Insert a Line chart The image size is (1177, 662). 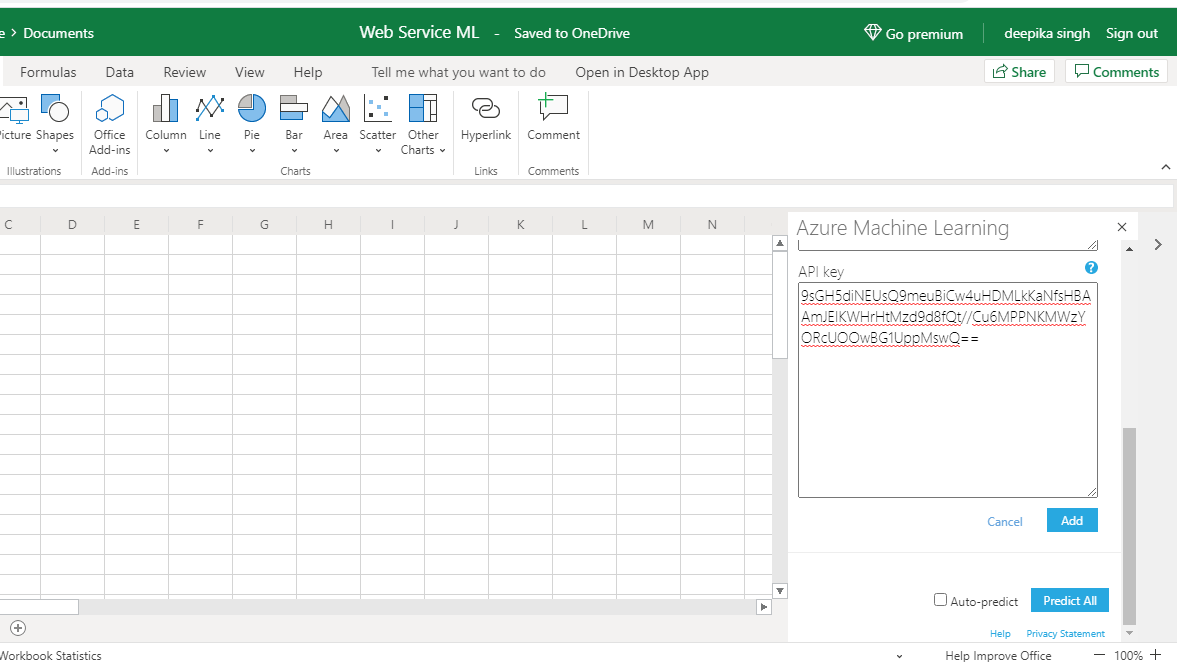(x=209, y=124)
